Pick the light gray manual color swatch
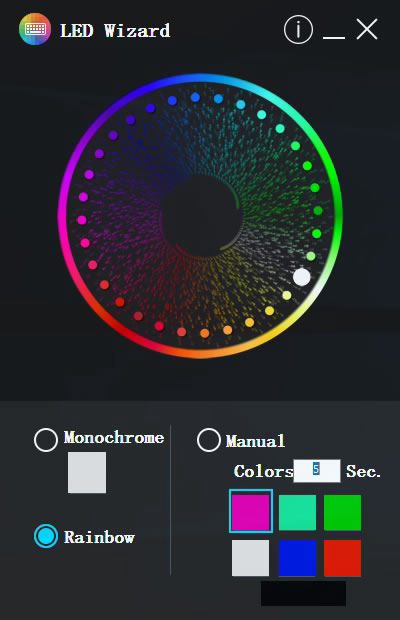Viewport: 400px width, 620px height. click(x=250, y=558)
